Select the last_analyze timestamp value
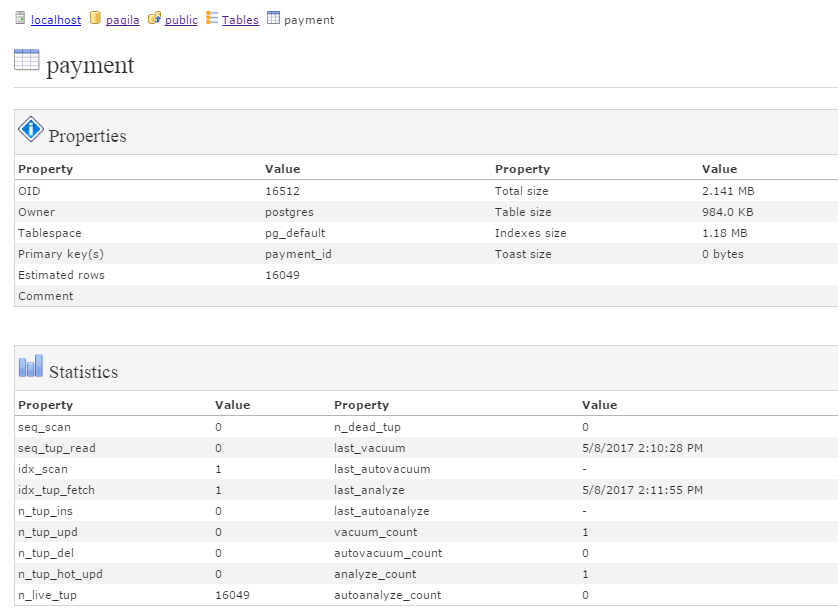 click(x=642, y=490)
